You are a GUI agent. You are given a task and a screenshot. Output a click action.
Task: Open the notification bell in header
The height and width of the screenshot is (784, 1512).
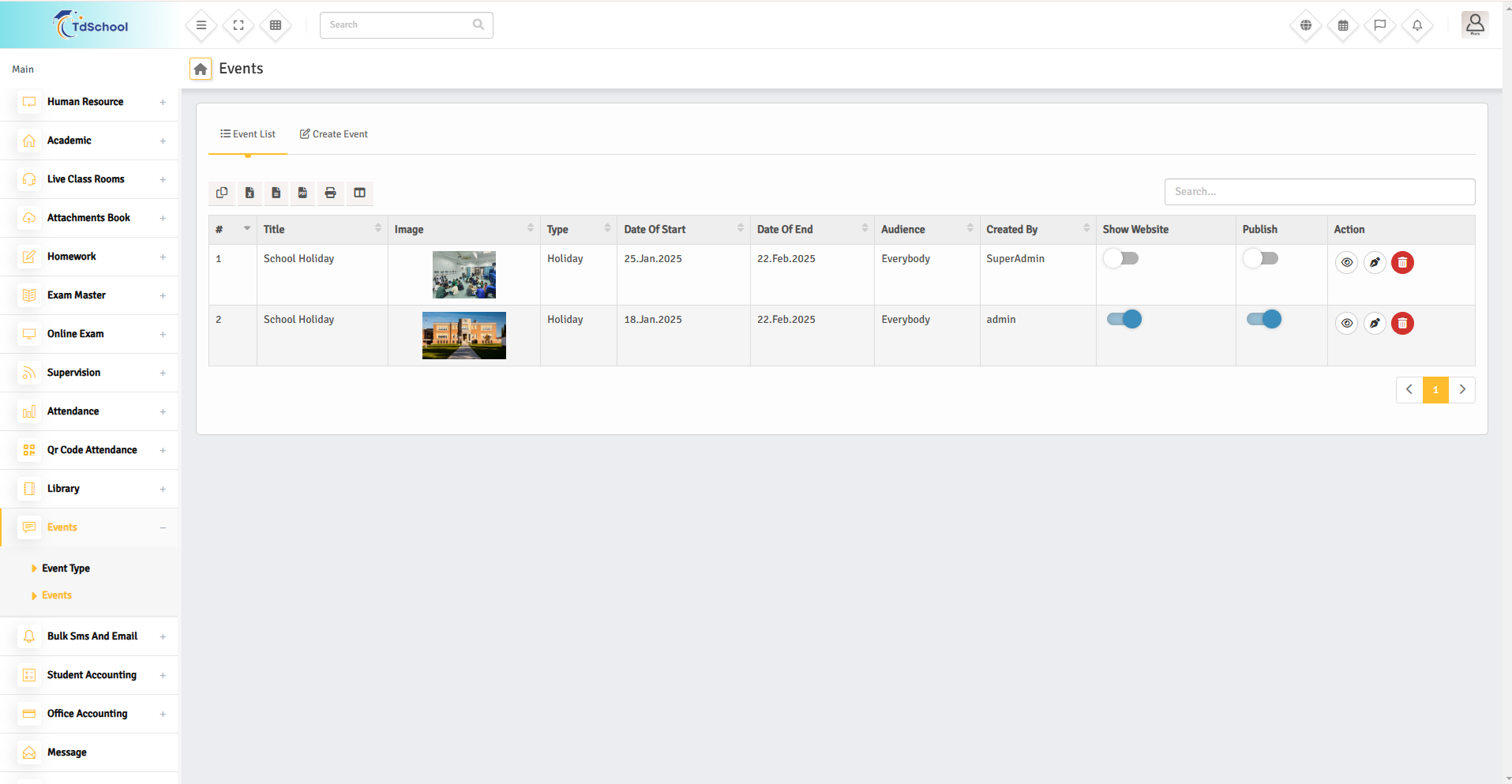(1417, 25)
